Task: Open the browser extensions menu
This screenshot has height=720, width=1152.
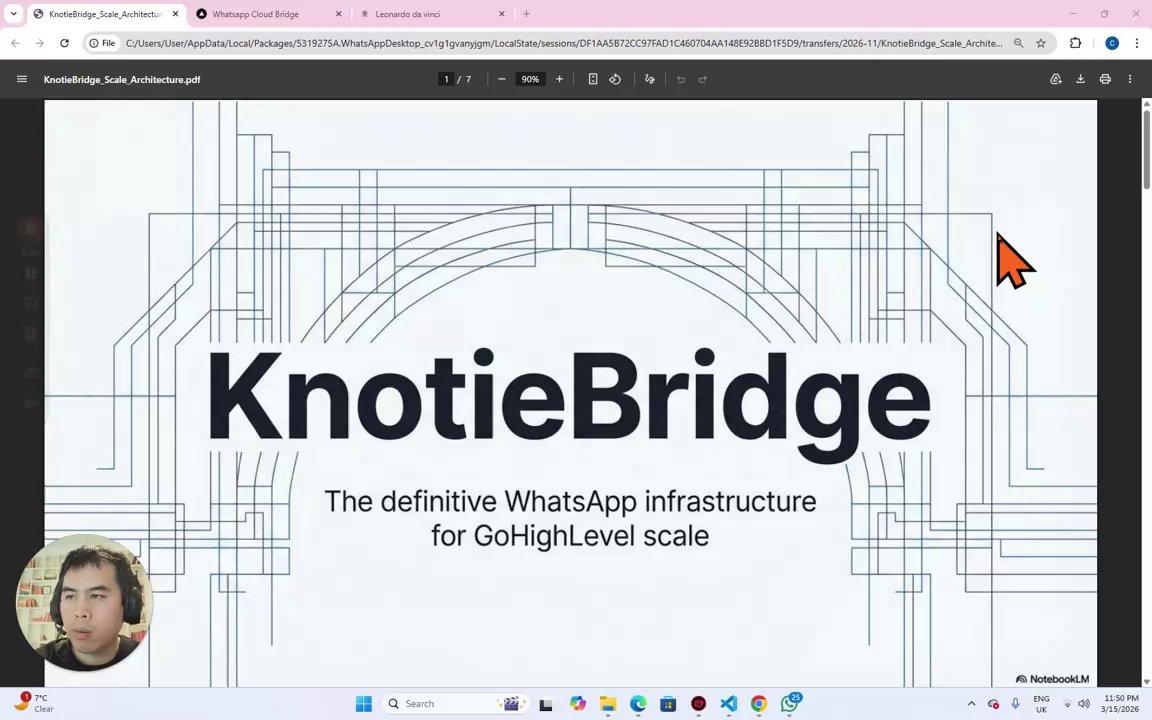Action: tap(1076, 43)
